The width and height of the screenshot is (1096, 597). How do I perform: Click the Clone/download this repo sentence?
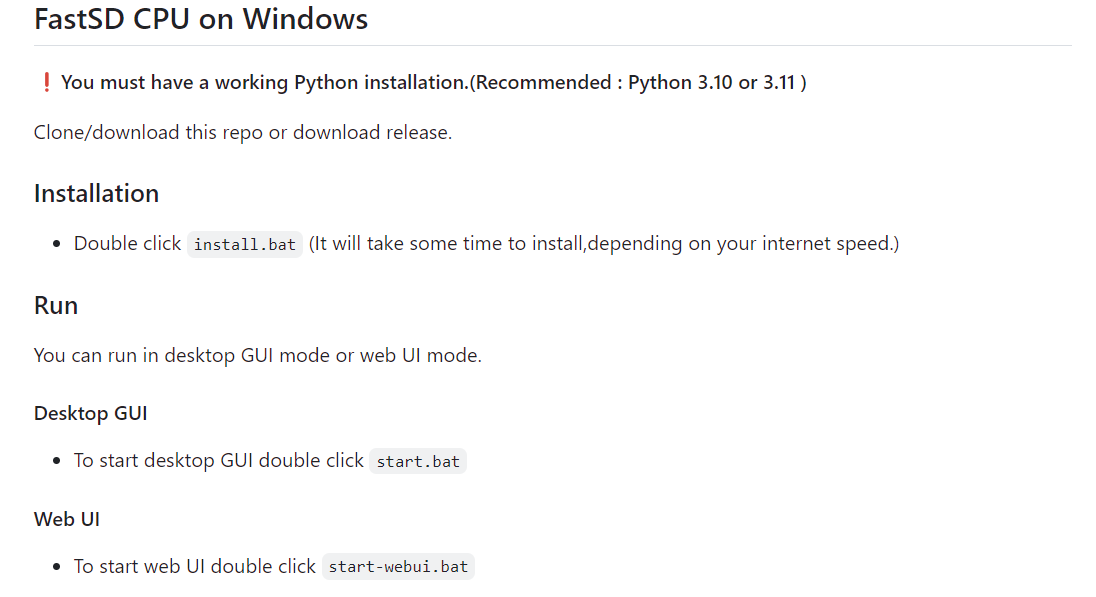[243, 132]
